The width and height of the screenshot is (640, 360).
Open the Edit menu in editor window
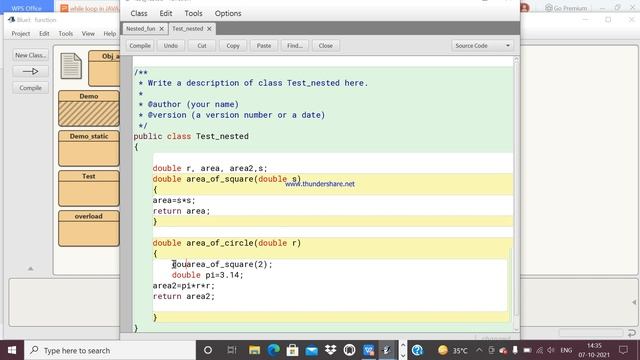pos(166,13)
